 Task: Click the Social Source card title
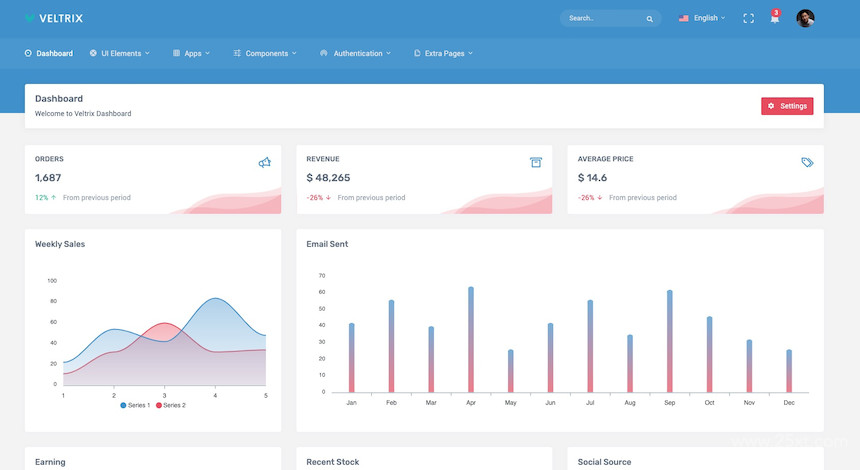click(604, 462)
